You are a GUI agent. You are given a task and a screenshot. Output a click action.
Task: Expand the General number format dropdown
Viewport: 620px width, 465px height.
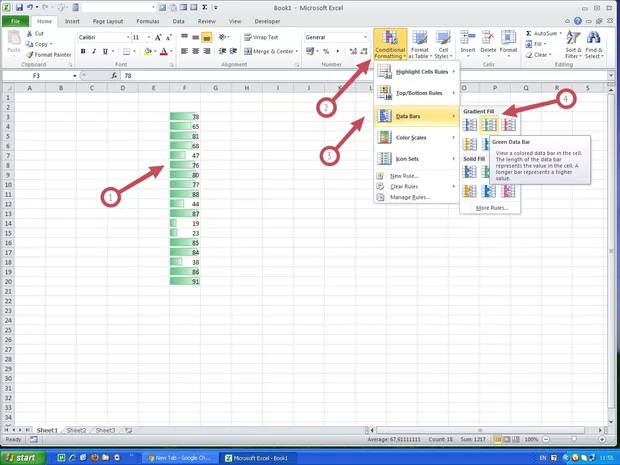pyautogui.click(x=365, y=37)
